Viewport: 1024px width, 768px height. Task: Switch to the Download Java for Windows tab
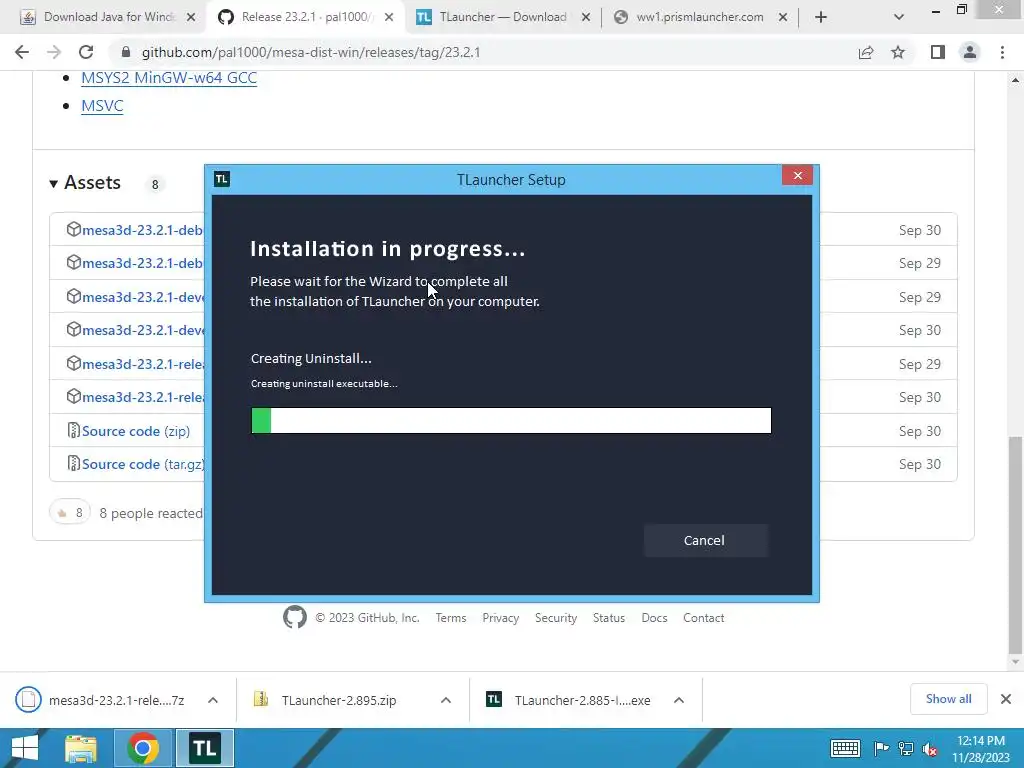[108, 17]
